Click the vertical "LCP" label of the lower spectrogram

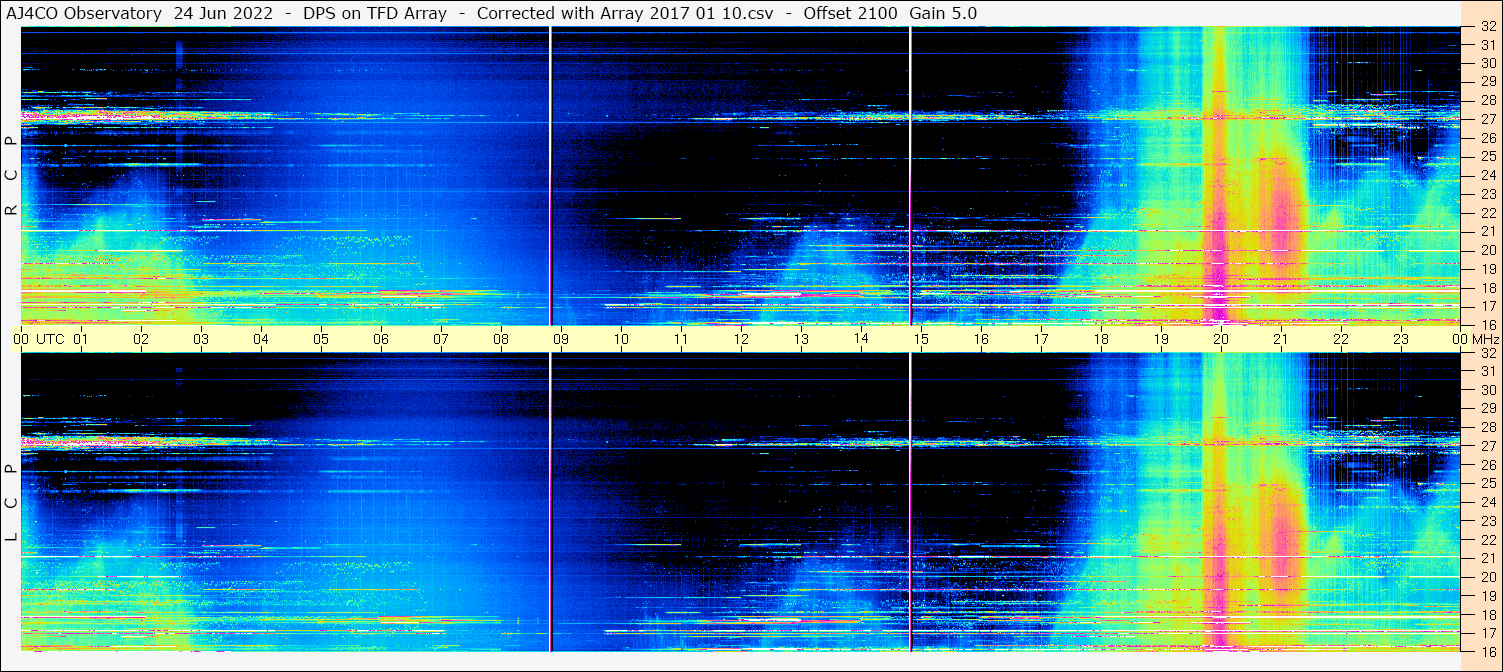[x=11, y=503]
